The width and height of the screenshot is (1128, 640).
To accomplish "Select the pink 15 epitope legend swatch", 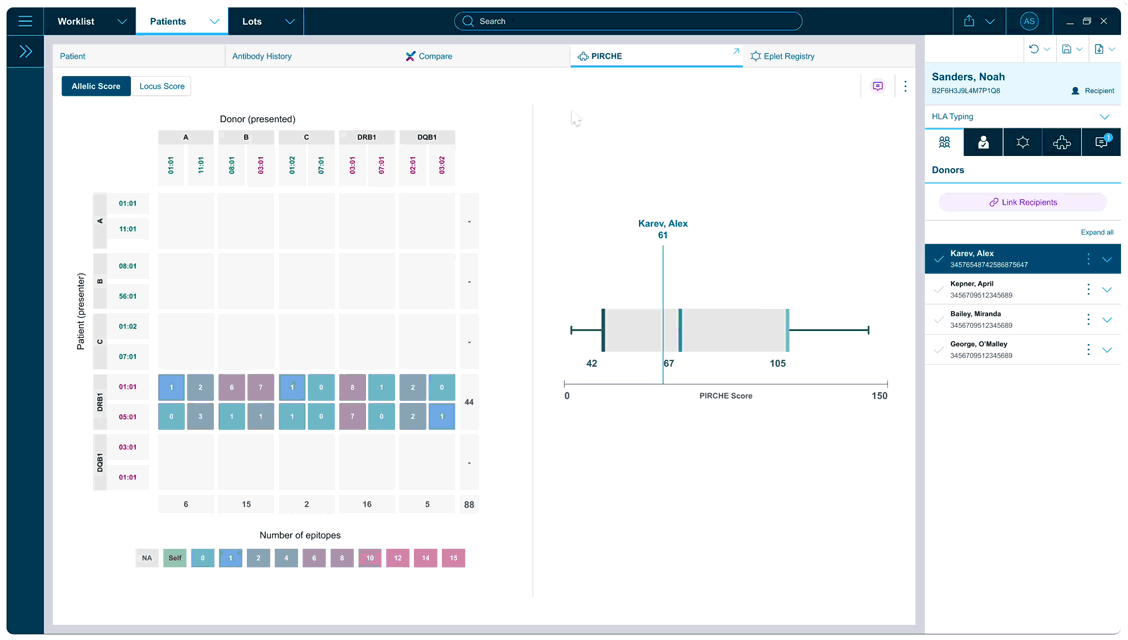I will tap(452, 558).
